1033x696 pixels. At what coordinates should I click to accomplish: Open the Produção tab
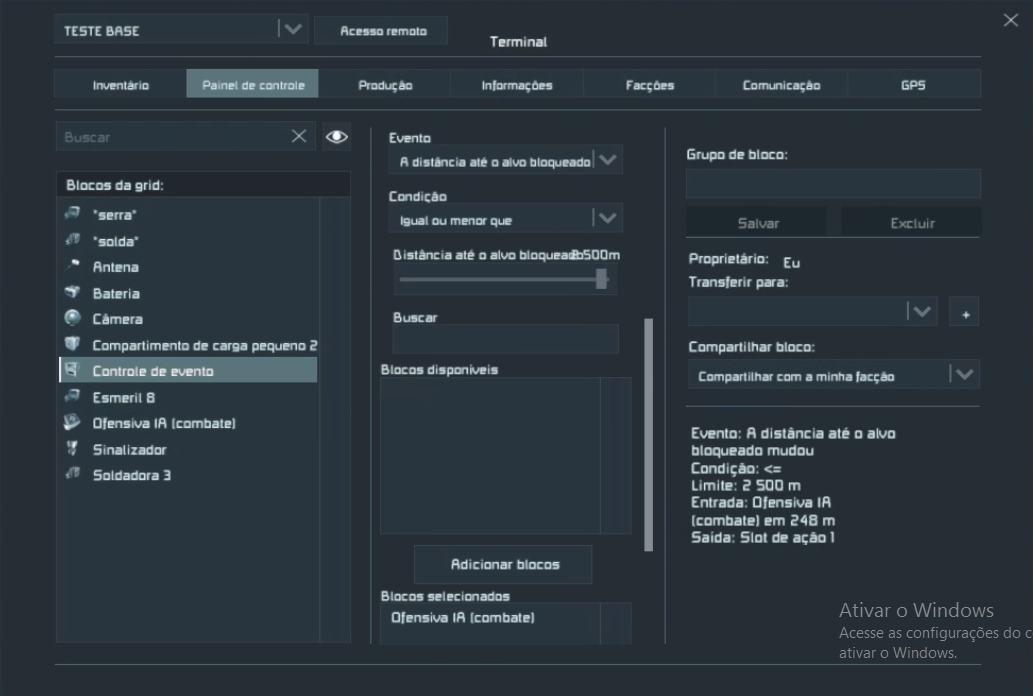[x=385, y=85]
